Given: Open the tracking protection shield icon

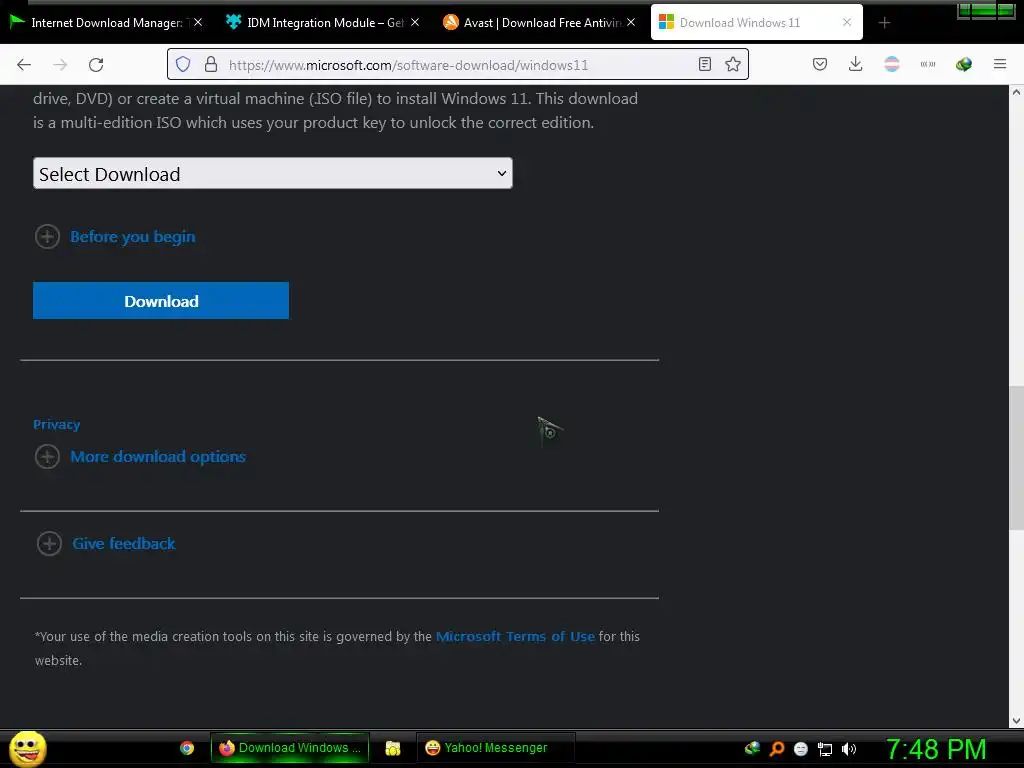Looking at the screenshot, I should point(183,64).
